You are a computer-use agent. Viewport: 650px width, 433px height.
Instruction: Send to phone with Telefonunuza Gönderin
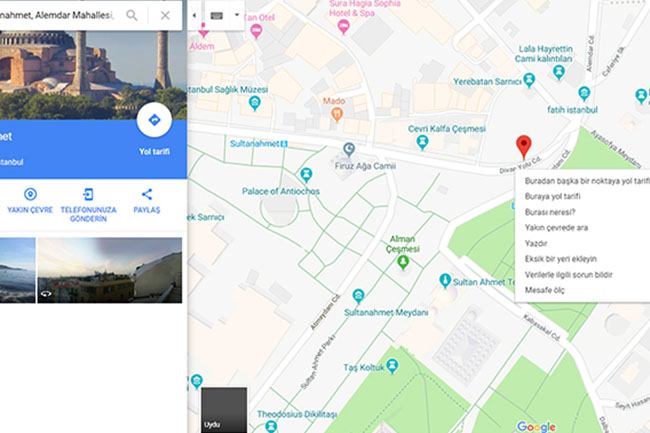pos(88,205)
